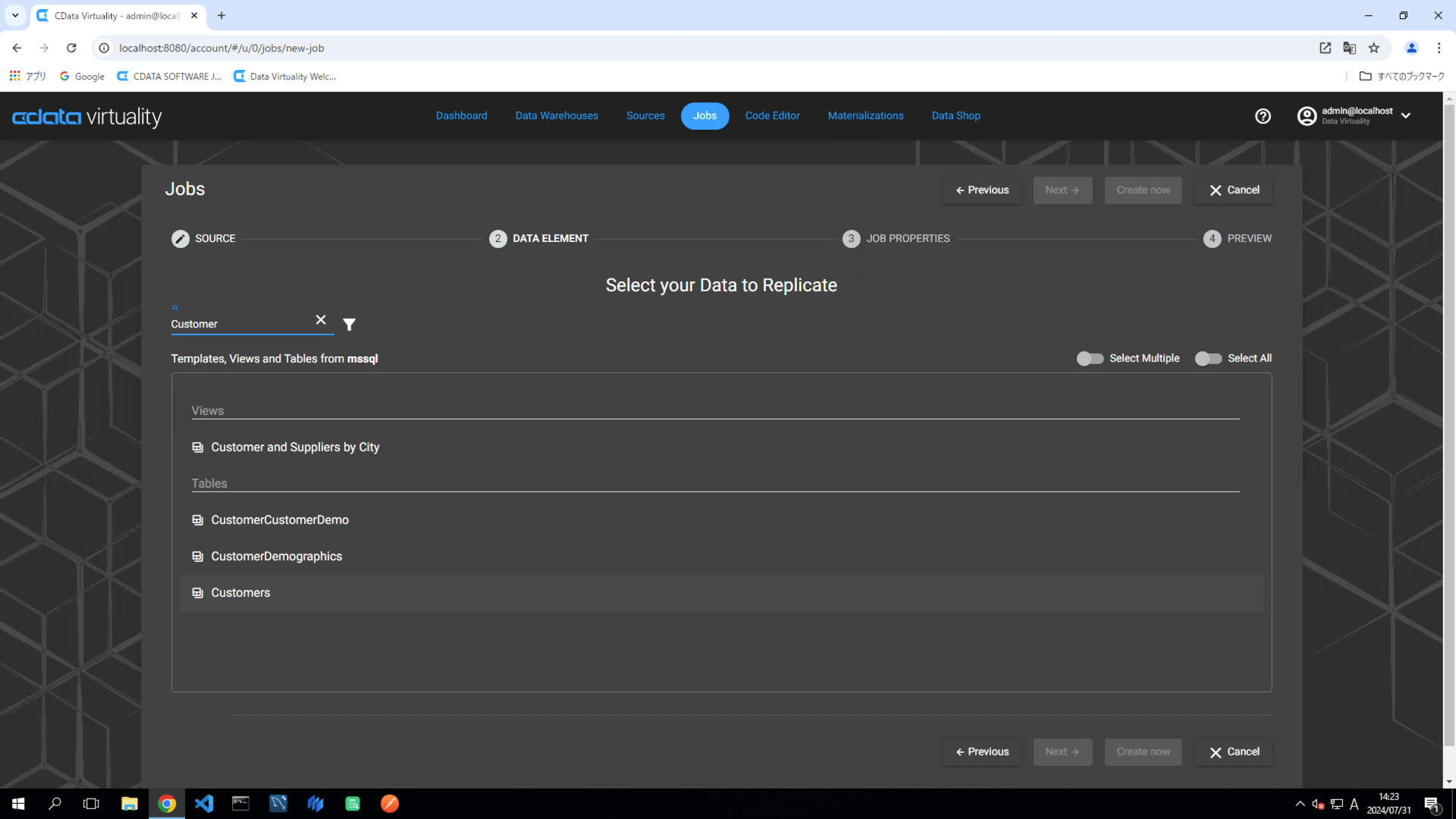Expand hidden system tray icons
The height and width of the screenshot is (819, 1456).
[x=1300, y=804]
